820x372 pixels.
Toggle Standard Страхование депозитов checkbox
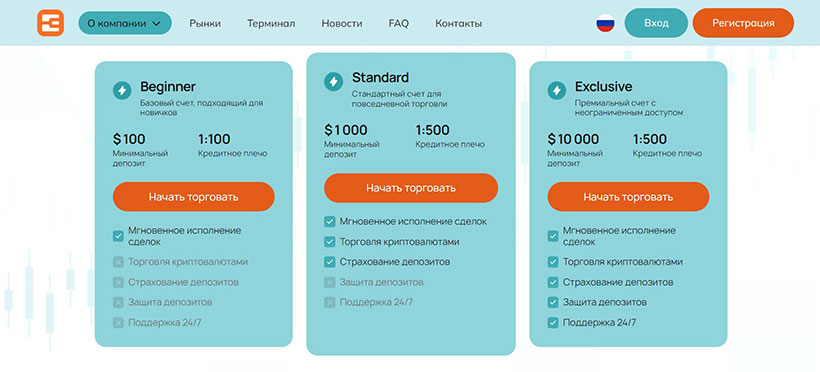pos(329,262)
